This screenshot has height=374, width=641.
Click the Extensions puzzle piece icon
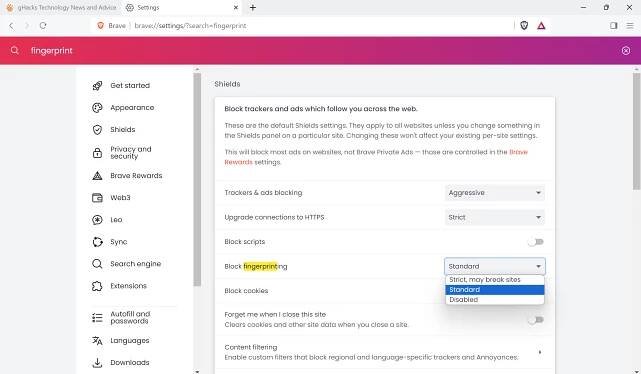(97, 286)
